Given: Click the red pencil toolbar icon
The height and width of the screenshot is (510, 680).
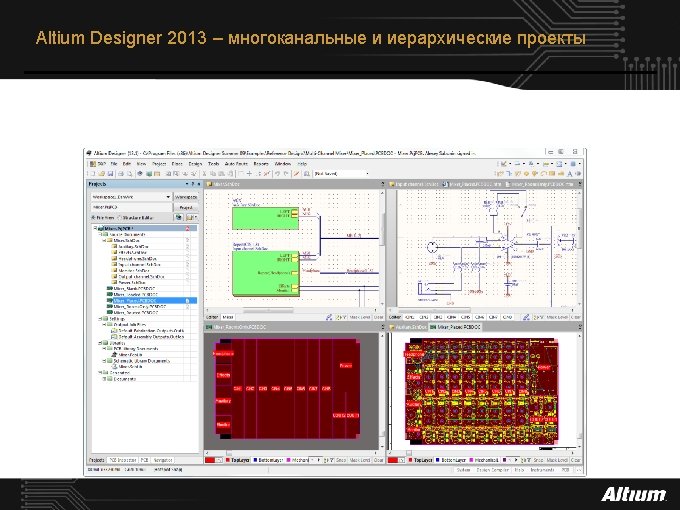Looking at the screenshot, I should 297,174.
